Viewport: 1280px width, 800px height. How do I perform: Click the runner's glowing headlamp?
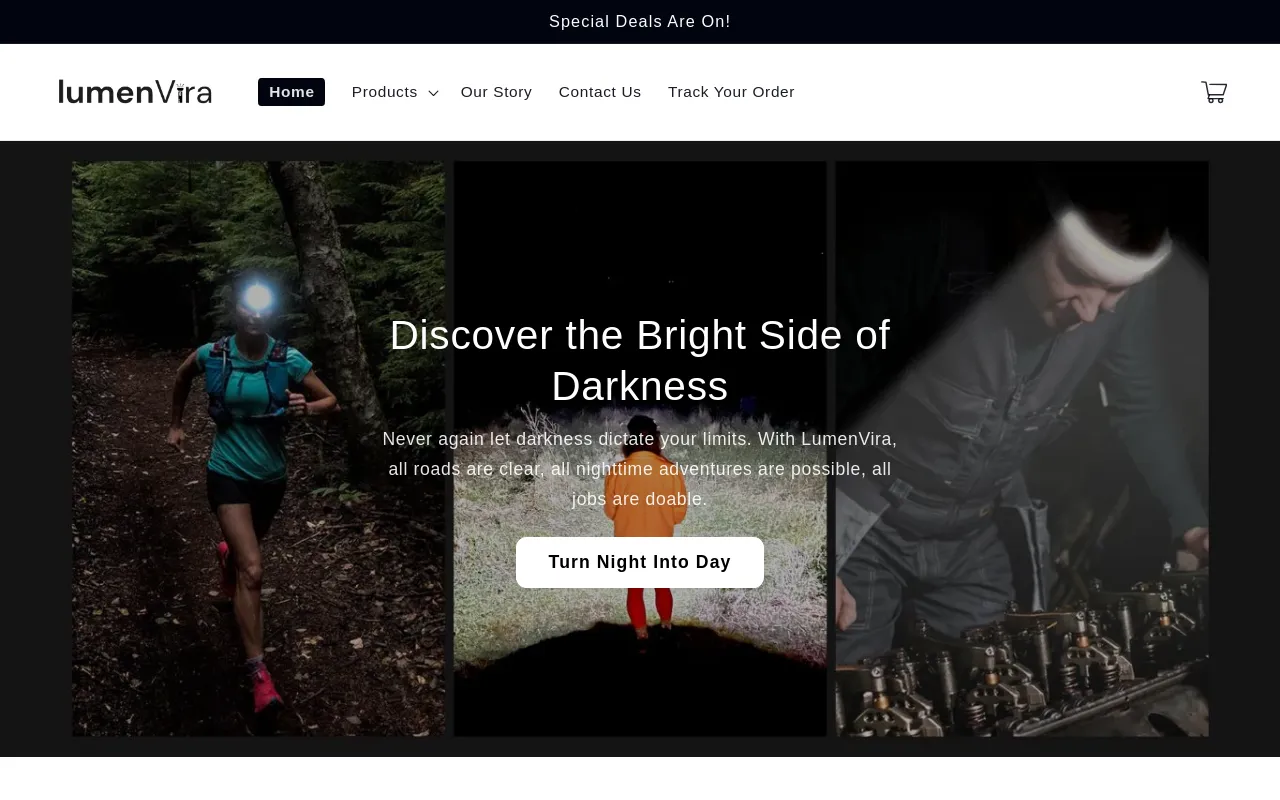coord(258,297)
